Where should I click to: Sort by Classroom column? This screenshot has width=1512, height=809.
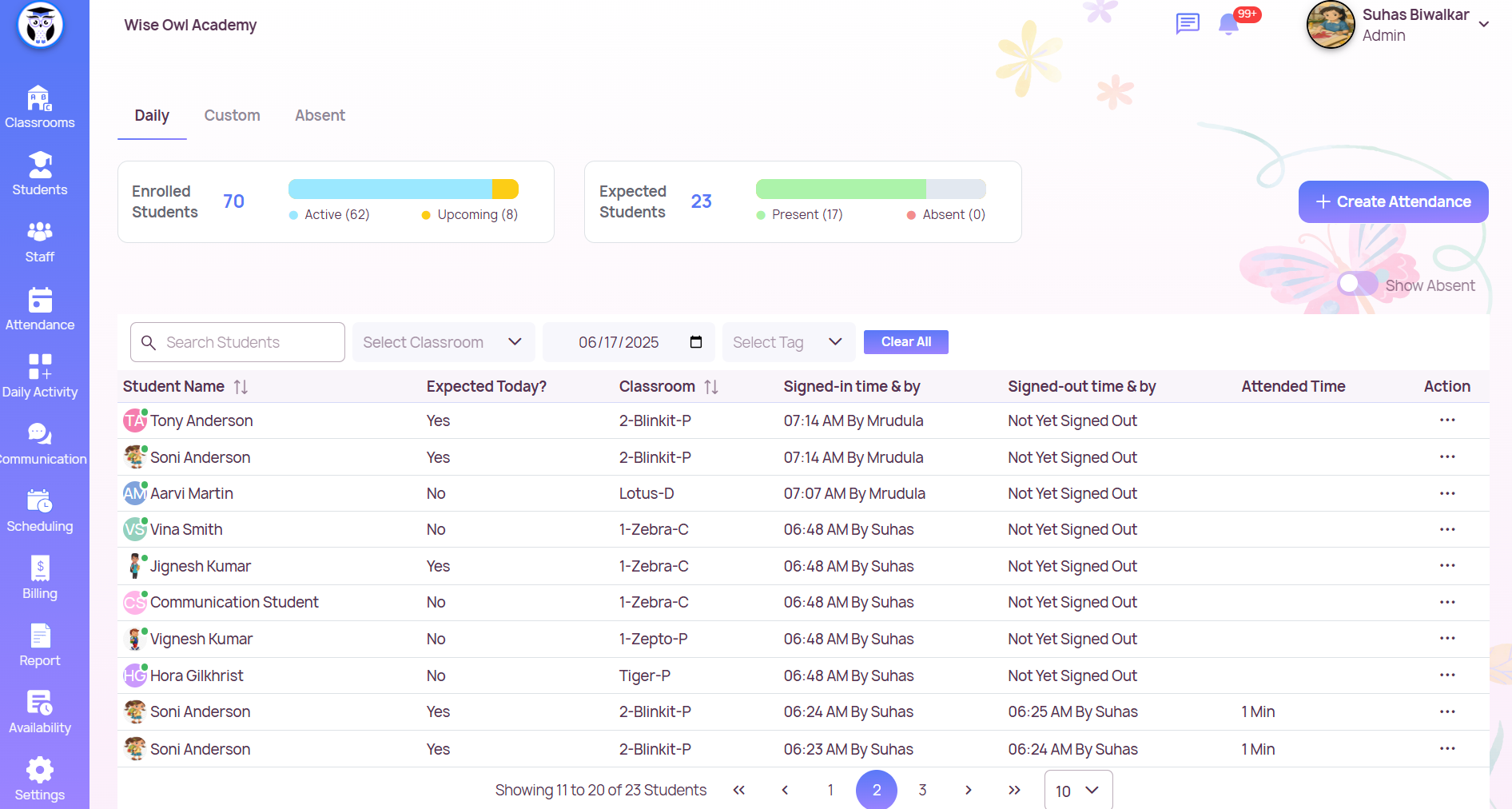coord(711,387)
